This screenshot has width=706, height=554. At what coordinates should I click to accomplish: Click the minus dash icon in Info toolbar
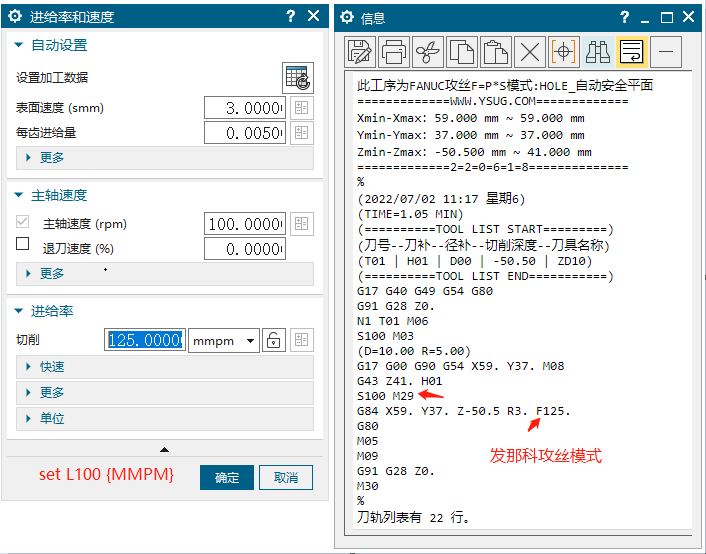click(666, 52)
